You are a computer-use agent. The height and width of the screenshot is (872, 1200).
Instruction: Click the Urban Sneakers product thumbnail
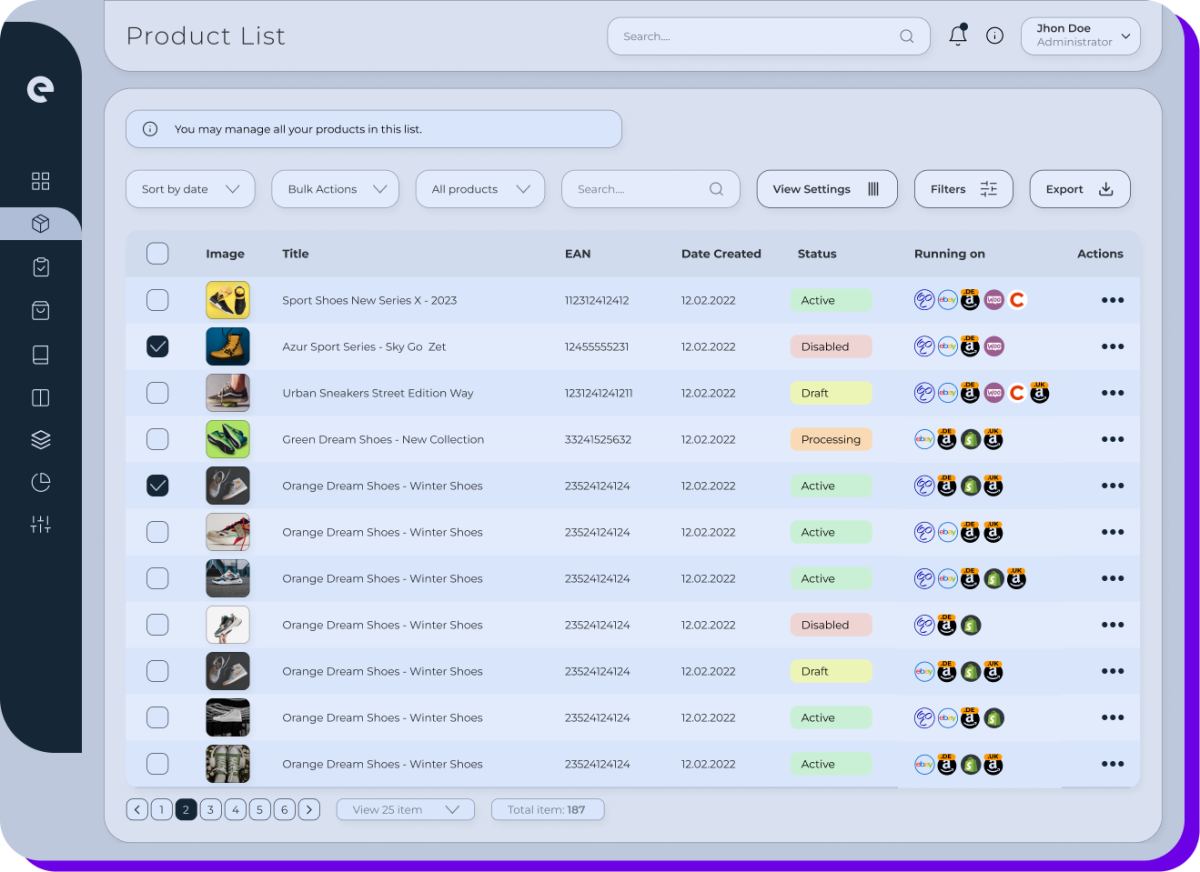227,392
